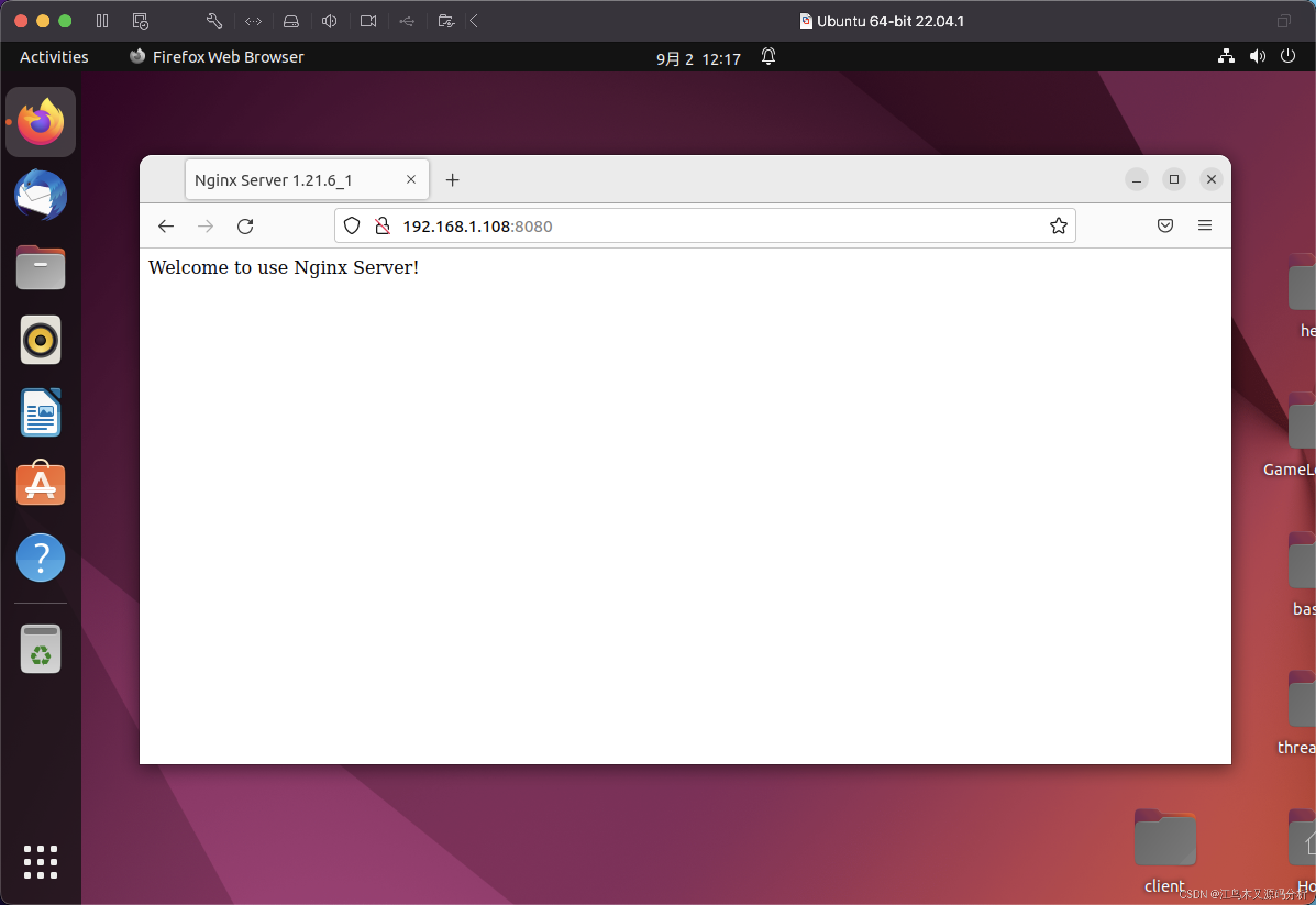The image size is (1316, 905).
Task: Open the Firefox hamburger application menu
Action: tap(1204, 225)
